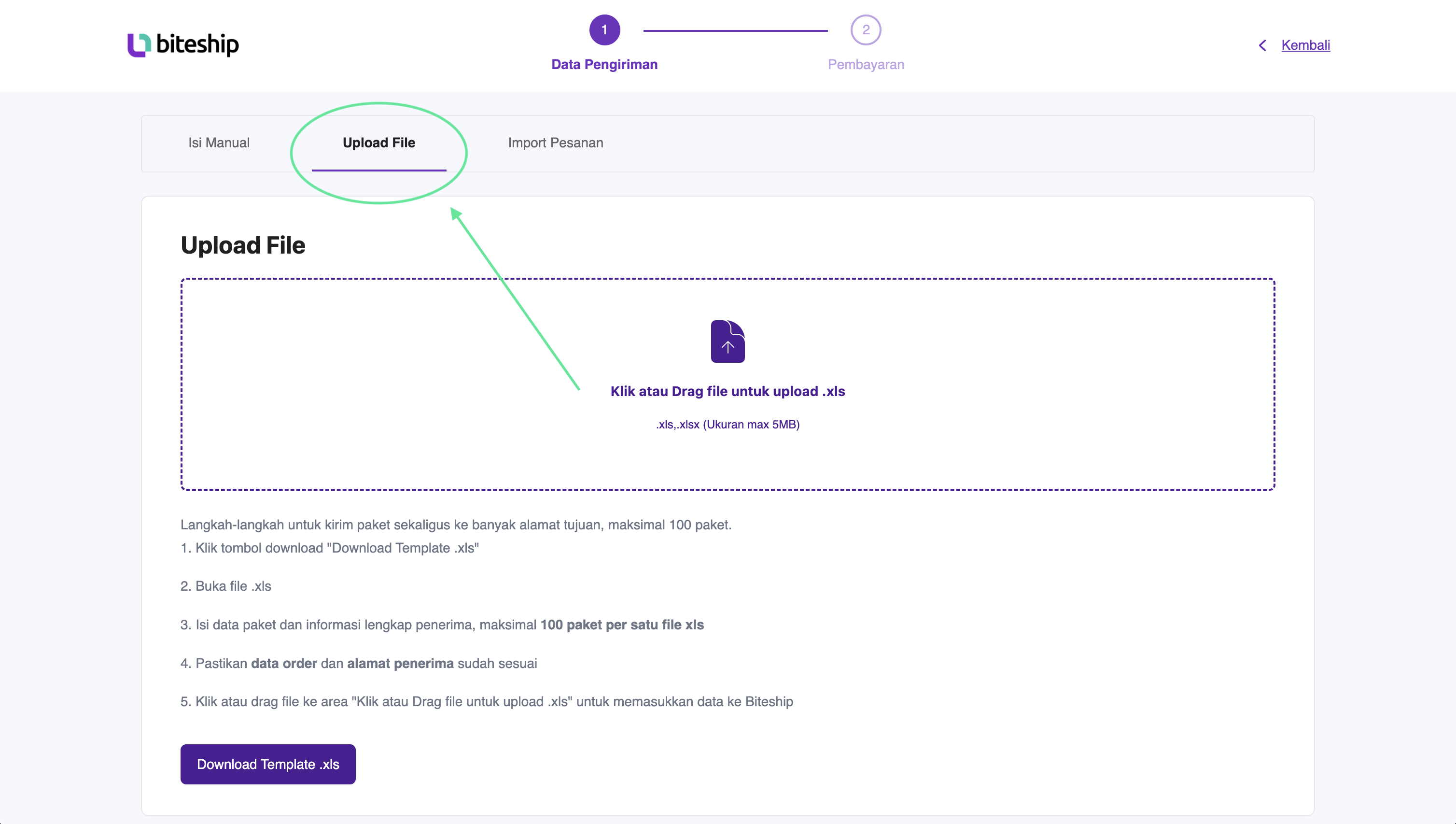Click the back chevron beside Kembali
This screenshot has width=1456, height=824.
click(x=1262, y=45)
